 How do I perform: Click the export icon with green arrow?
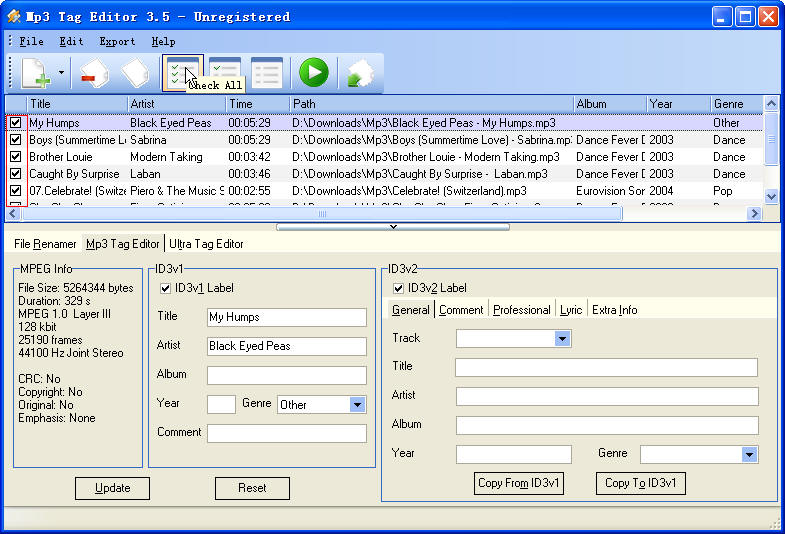360,73
